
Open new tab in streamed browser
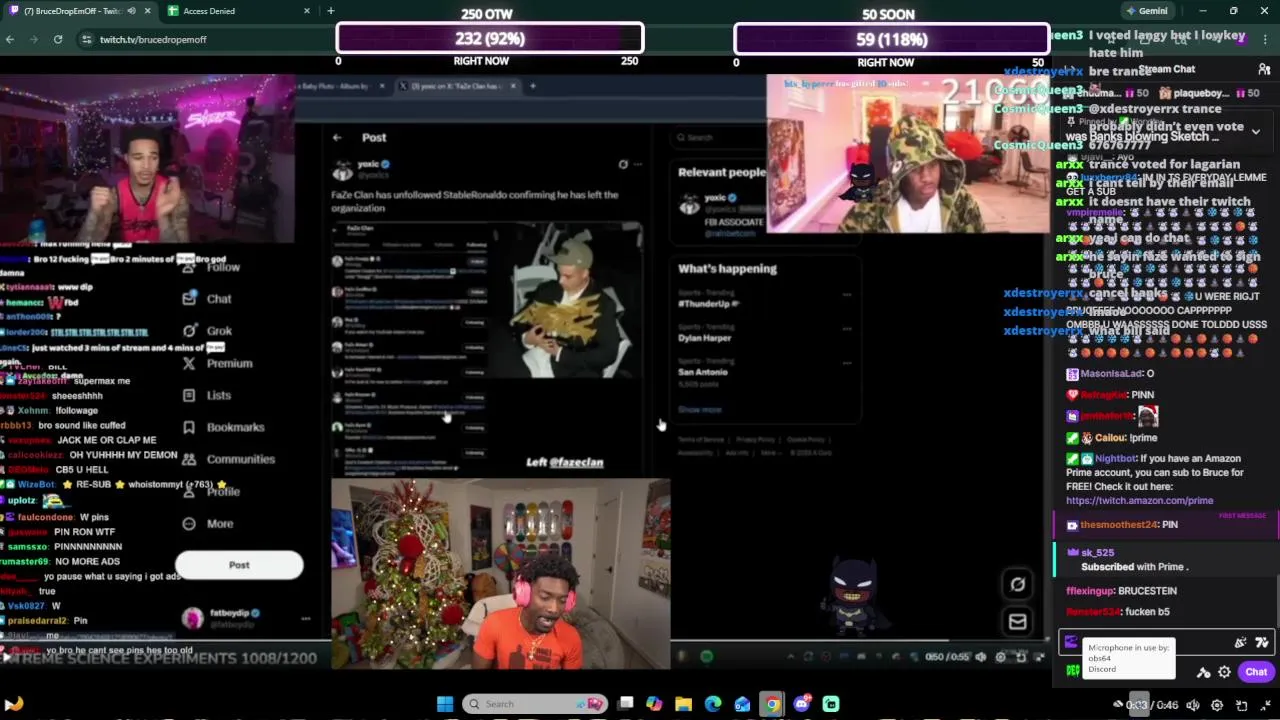click(532, 86)
